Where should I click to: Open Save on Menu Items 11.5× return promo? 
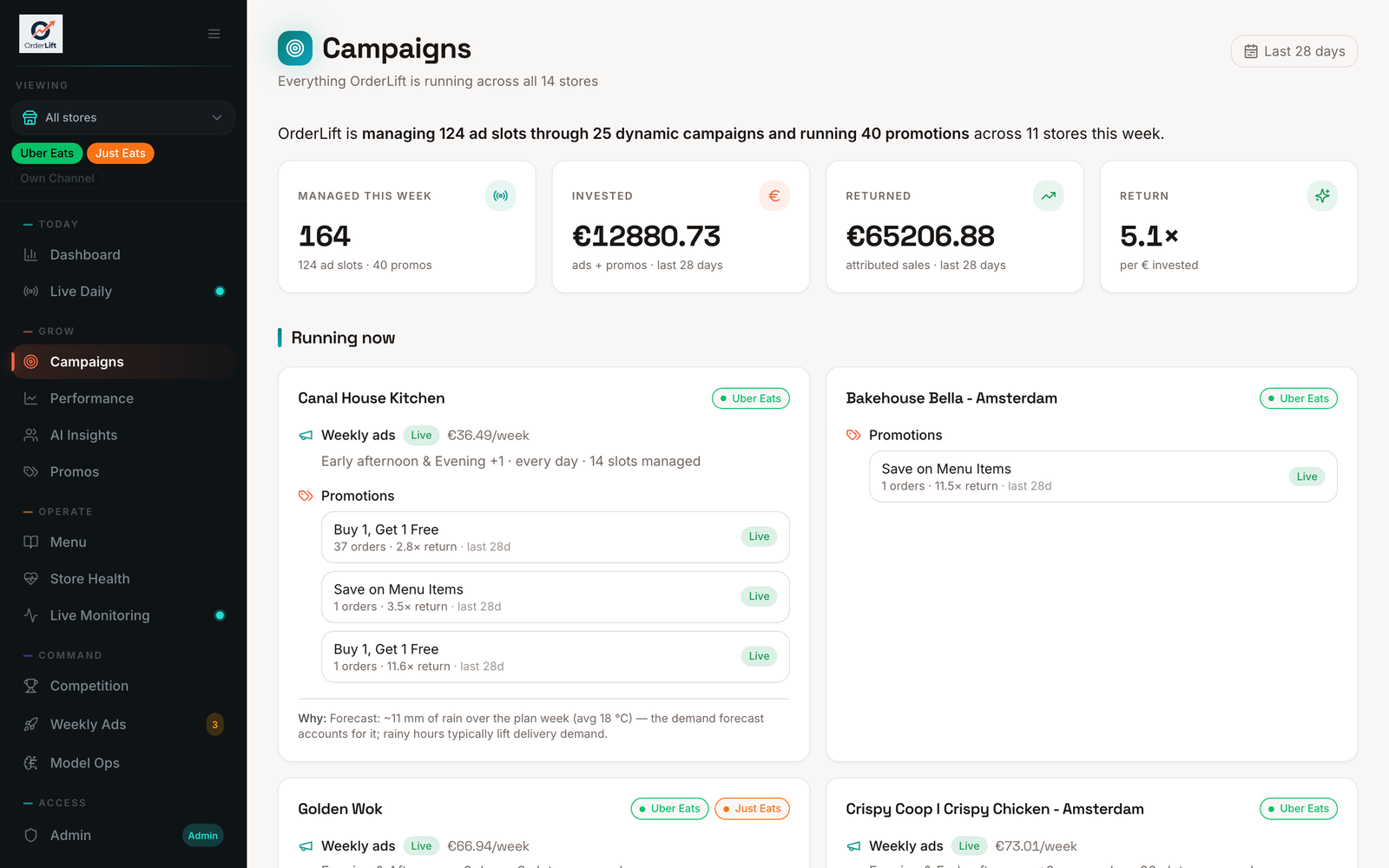(x=1103, y=477)
